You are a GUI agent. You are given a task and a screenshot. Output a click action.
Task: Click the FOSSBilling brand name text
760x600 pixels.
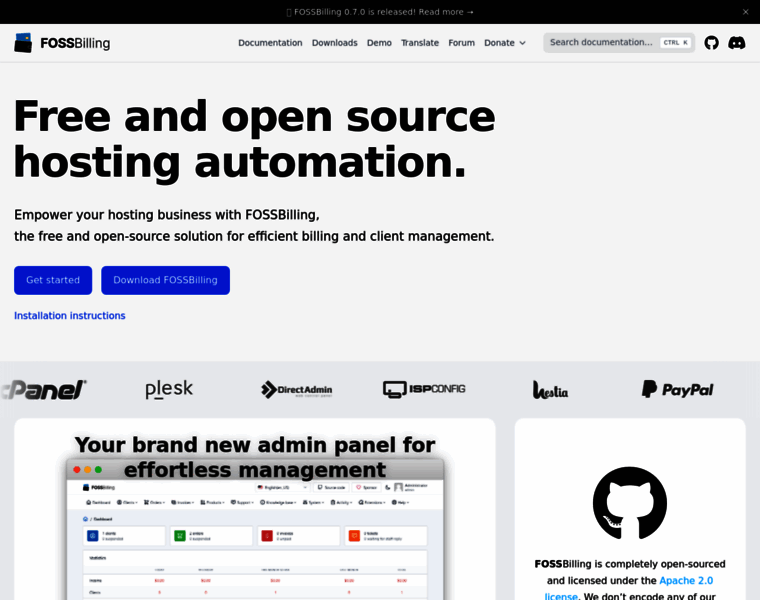[75, 43]
